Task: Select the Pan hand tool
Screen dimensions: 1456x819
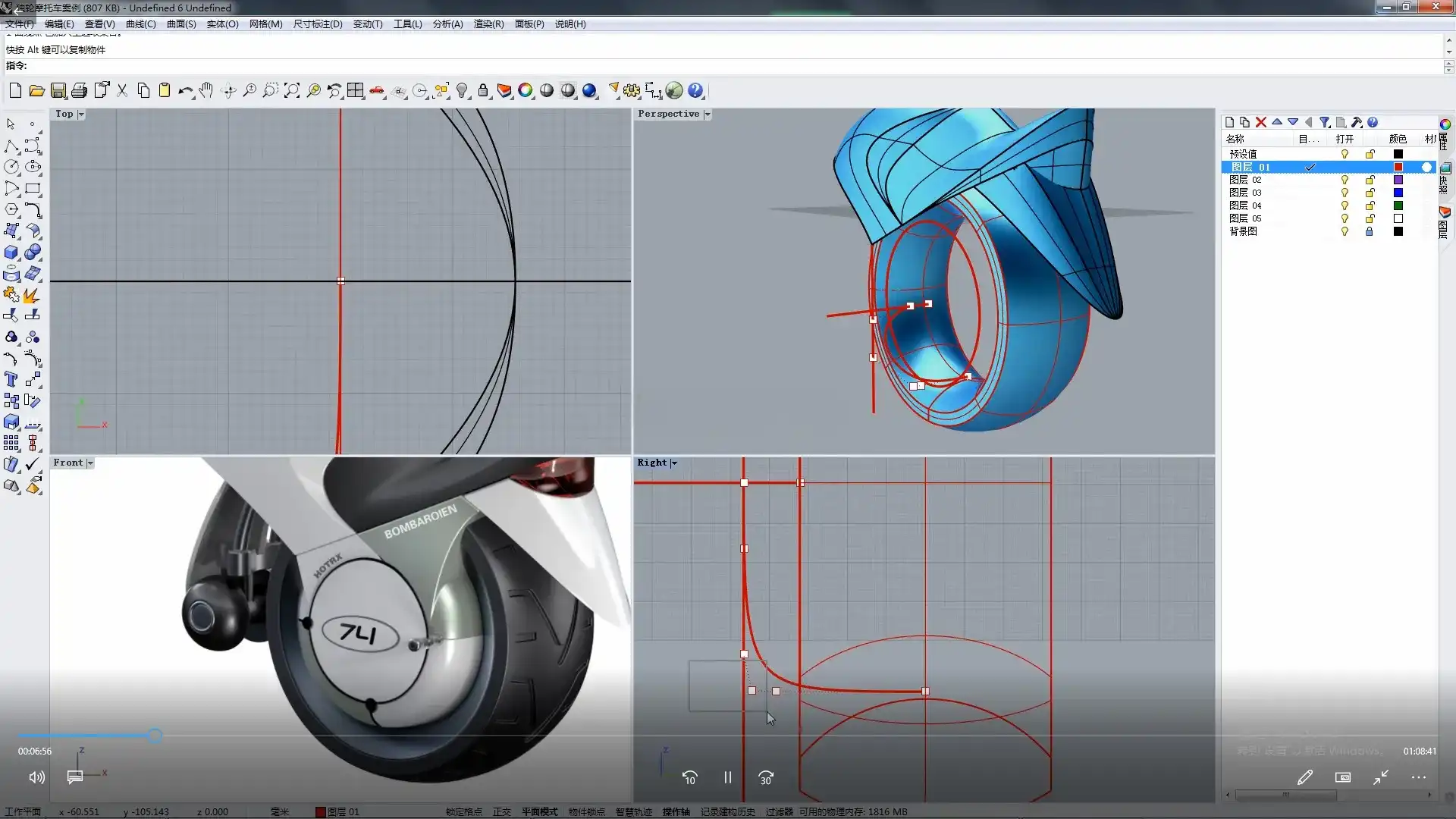Action: pyautogui.click(x=206, y=91)
